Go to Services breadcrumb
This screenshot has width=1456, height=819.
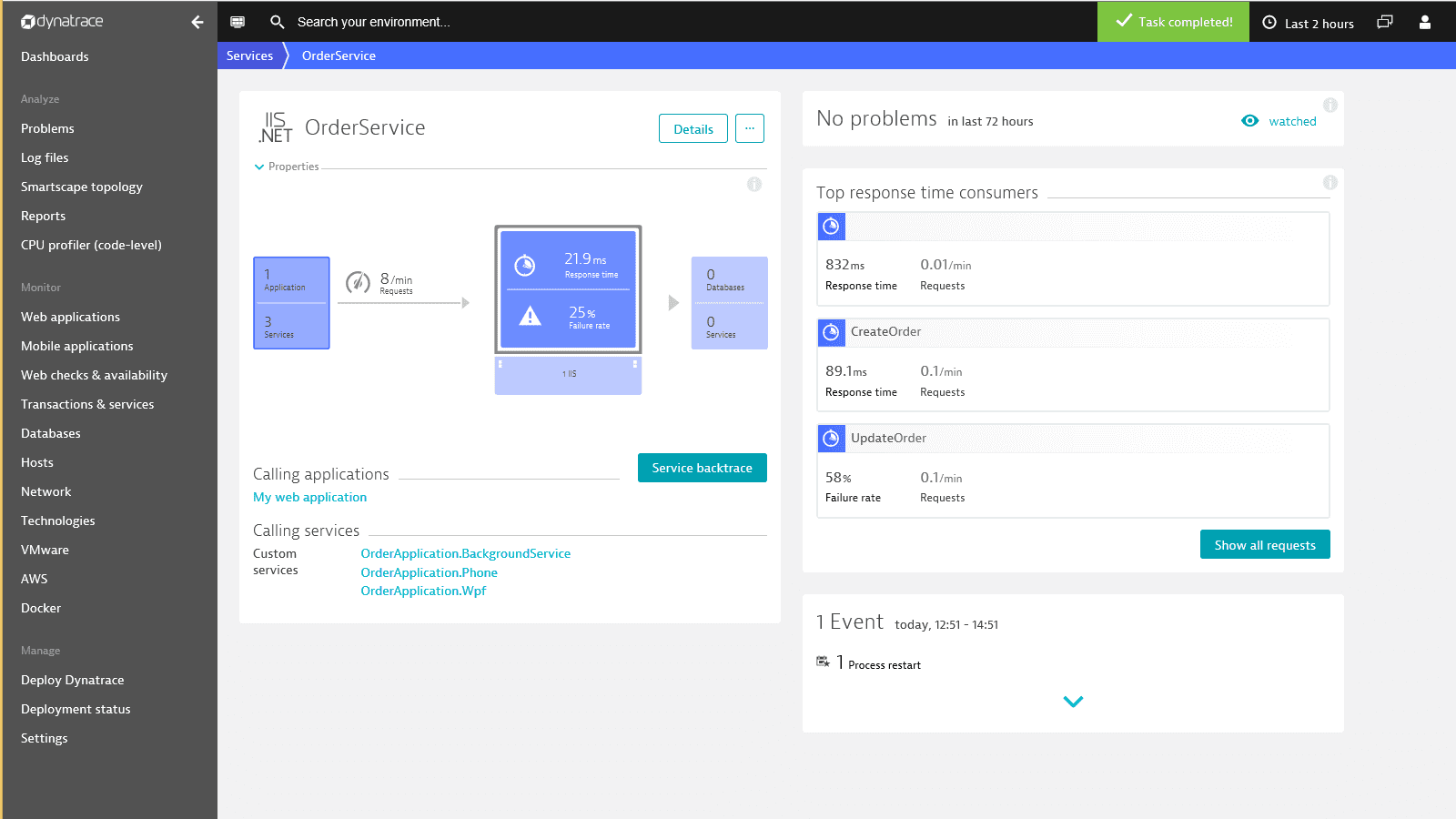(x=249, y=56)
